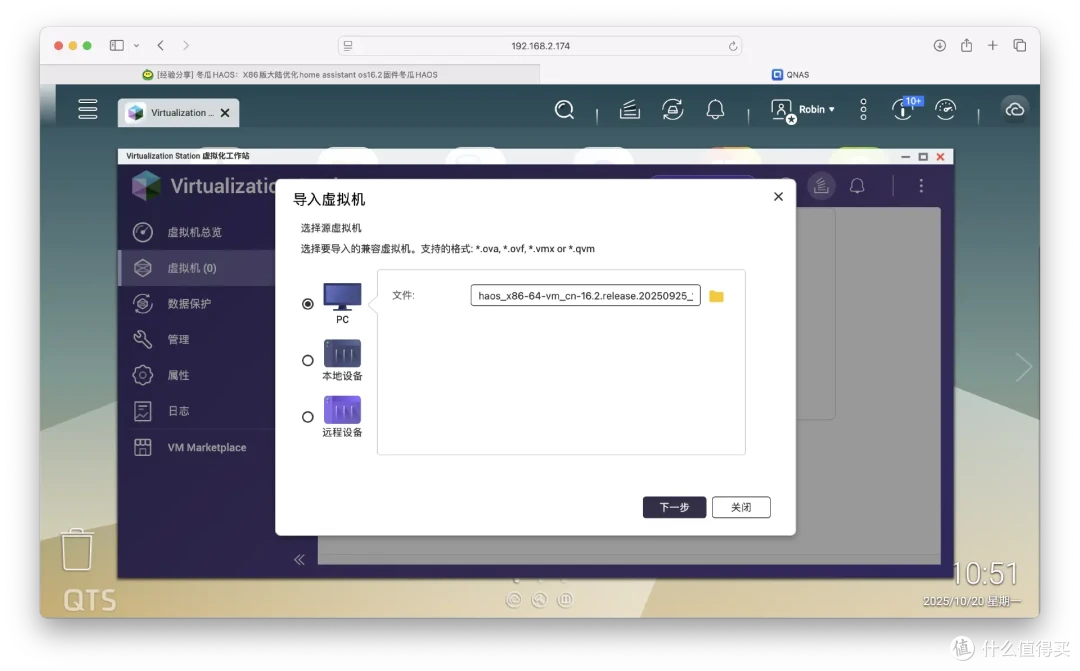Collapse the sidebar with double-chevron icon

[x=299, y=559]
